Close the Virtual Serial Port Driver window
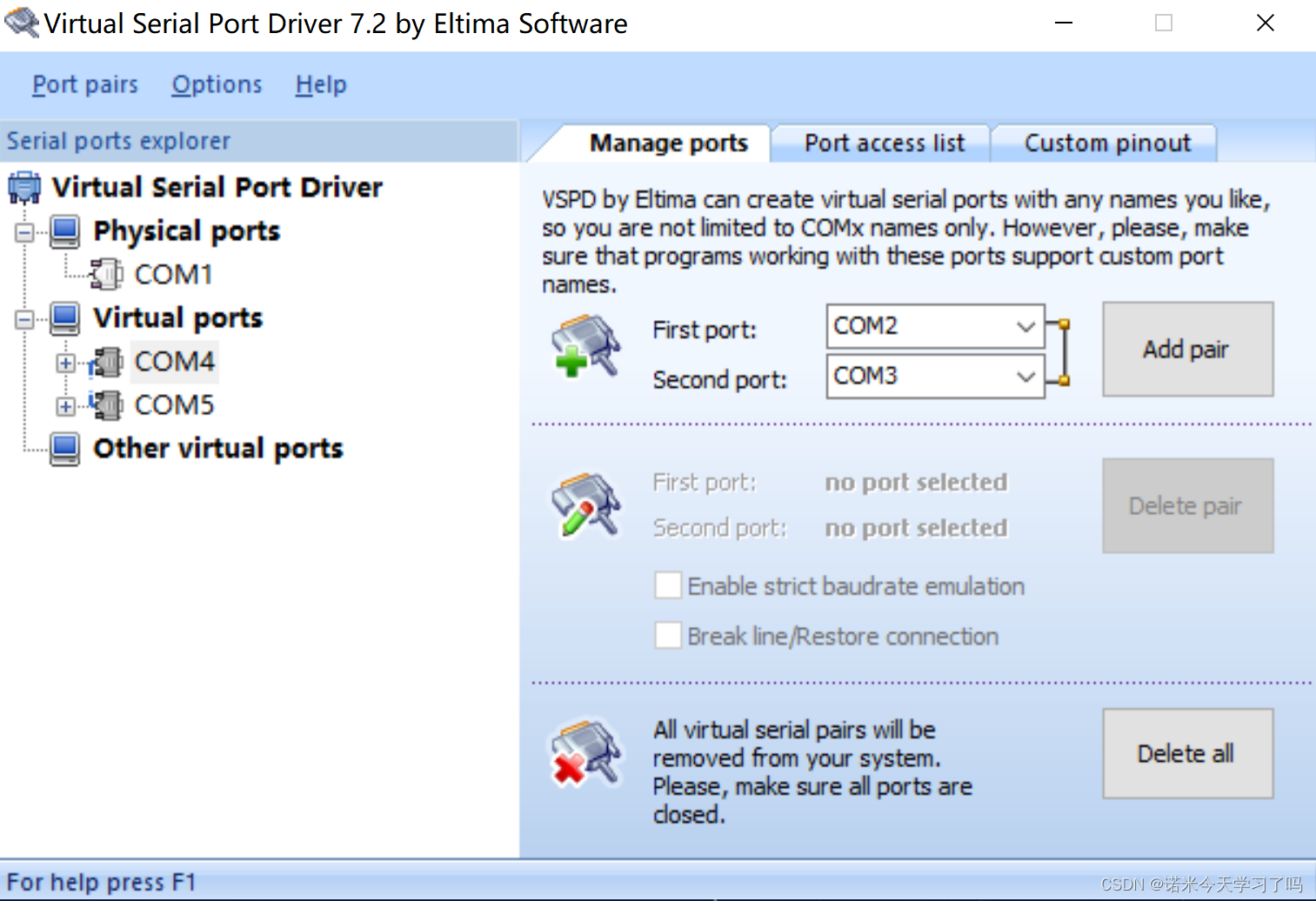1316x901 pixels. click(1266, 23)
